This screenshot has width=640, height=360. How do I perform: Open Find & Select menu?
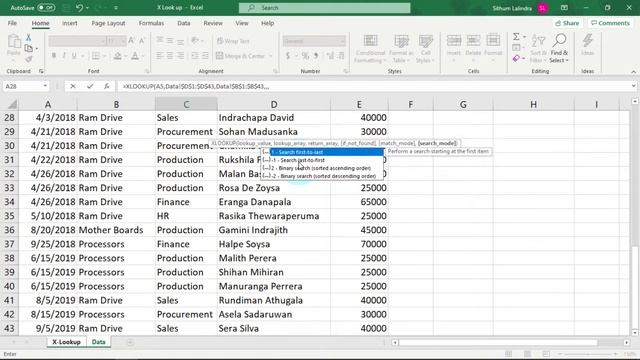559,49
